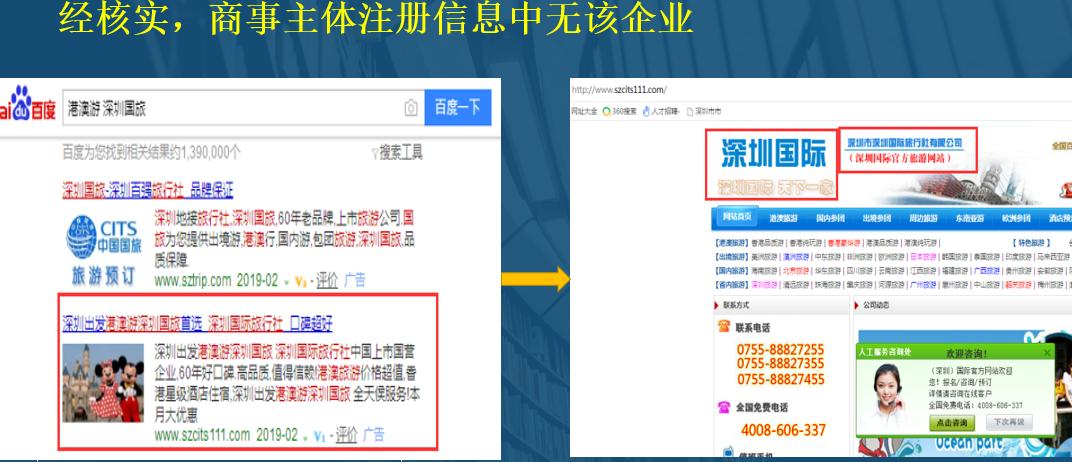Select the 网站首页 navigation tab
Viewport: 1072px width, 462px height.
(x=736, y=217)
